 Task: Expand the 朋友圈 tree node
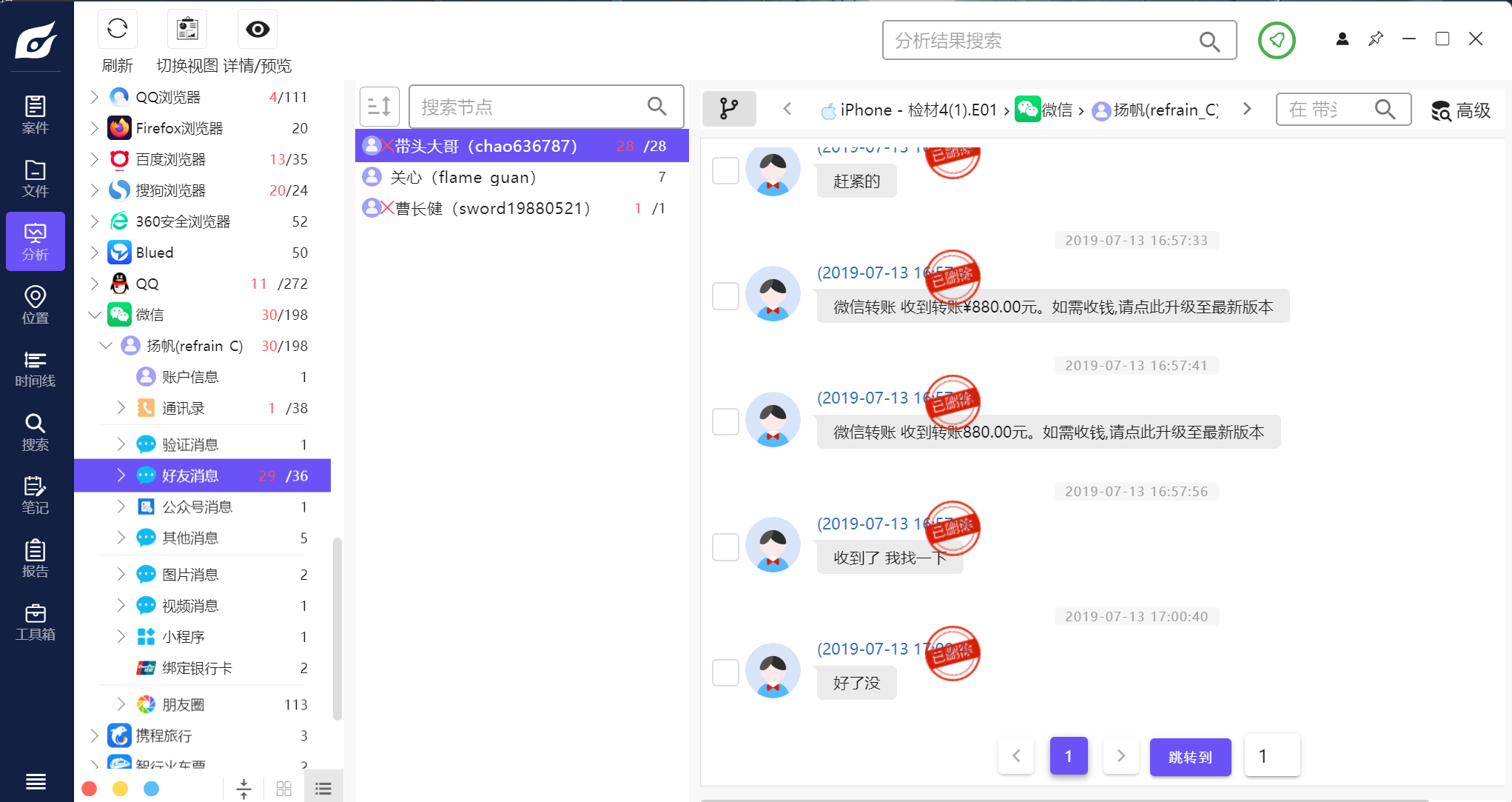pyautogui.click(x=121, y=704)
